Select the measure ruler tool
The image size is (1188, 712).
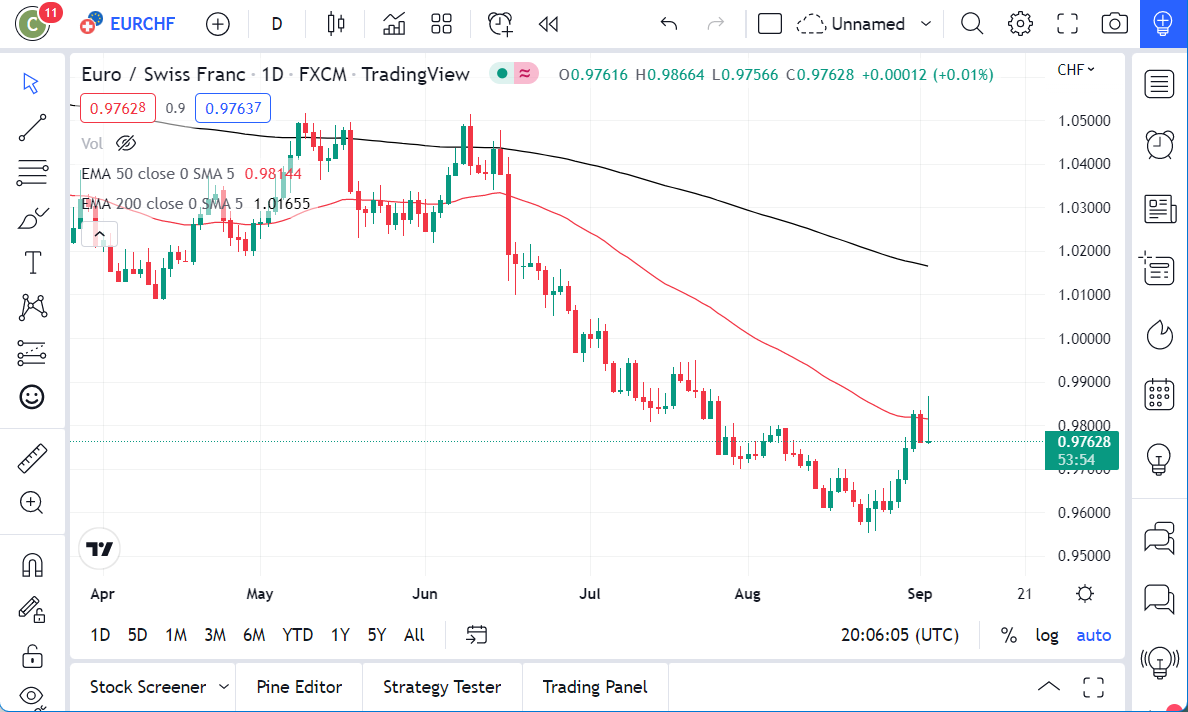pos(32,458)
